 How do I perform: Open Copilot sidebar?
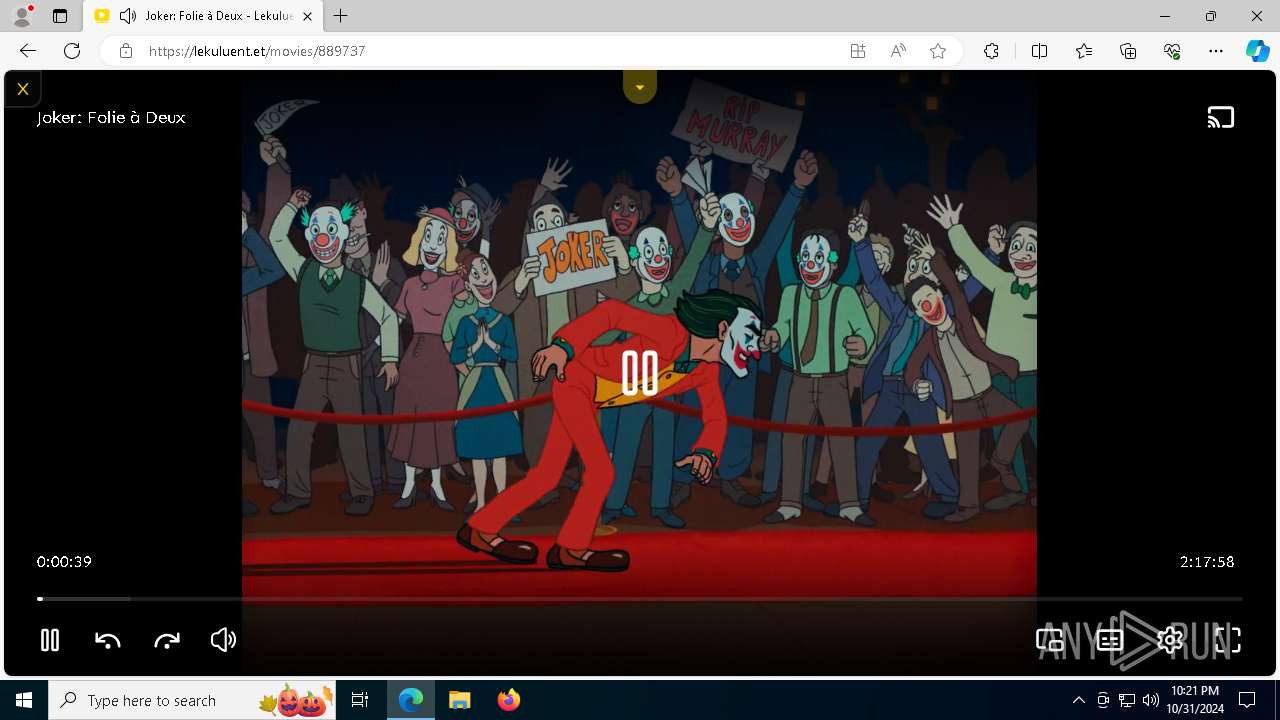point(1258,51)
